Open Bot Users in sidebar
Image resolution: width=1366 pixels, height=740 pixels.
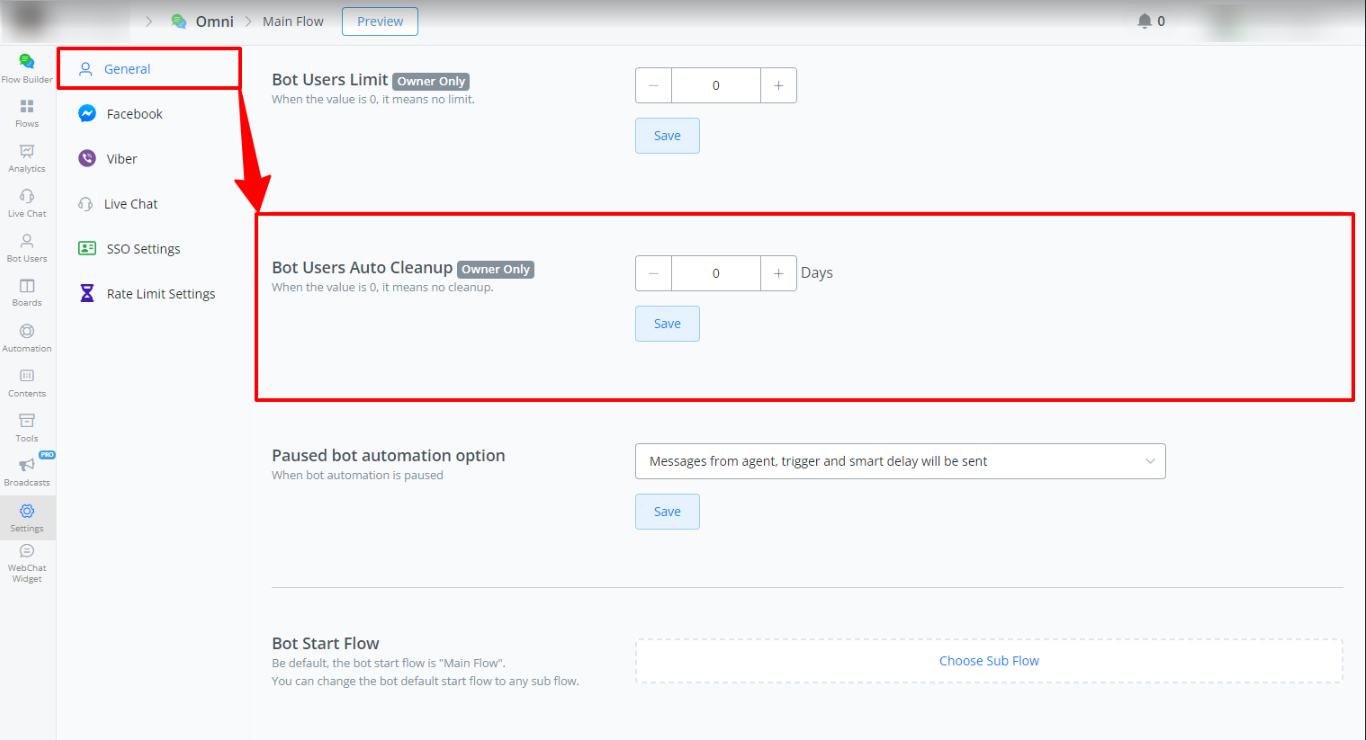click(x=27, y=247)
